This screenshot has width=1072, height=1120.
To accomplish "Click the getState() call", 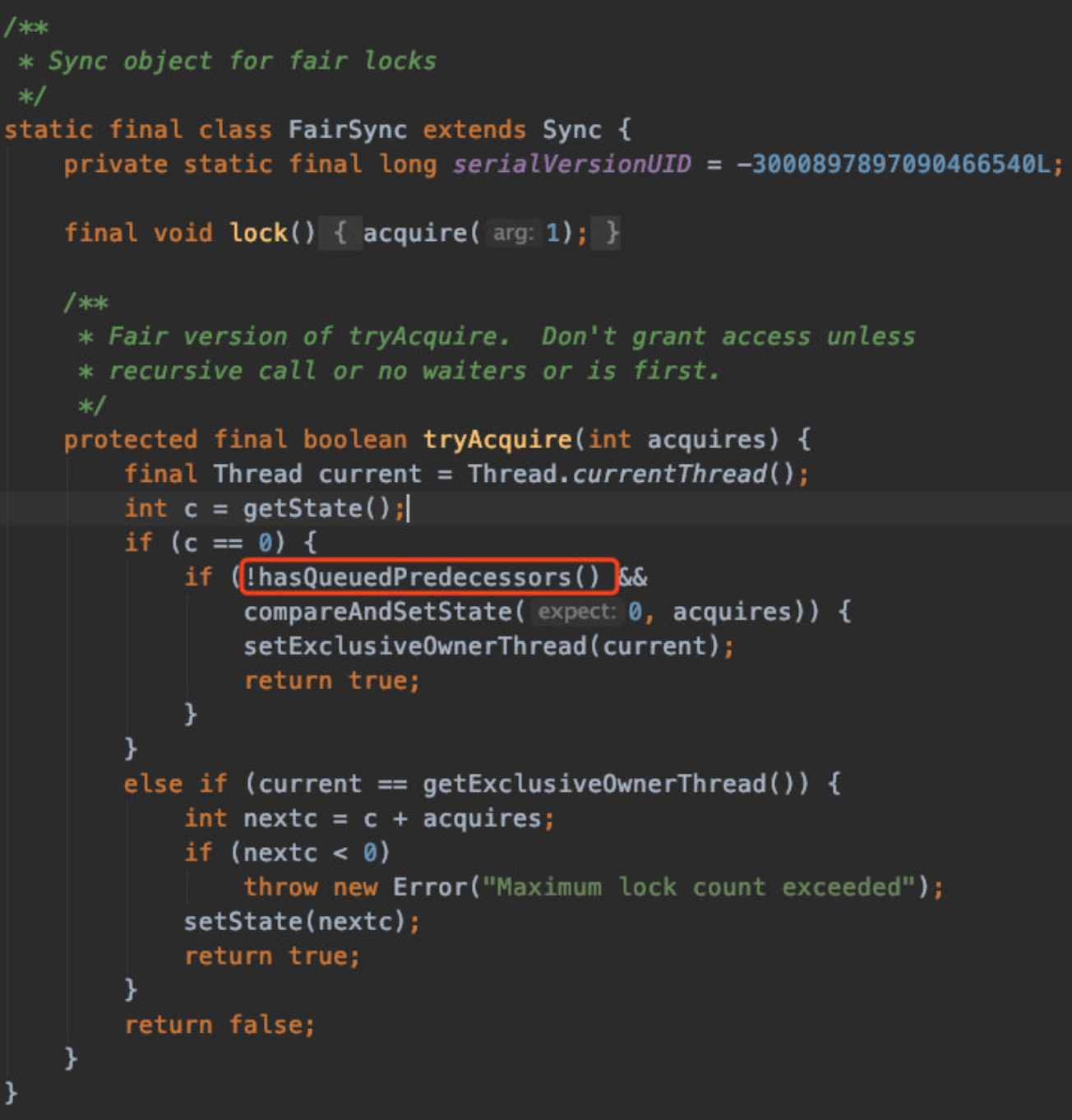I will point(317,508).
